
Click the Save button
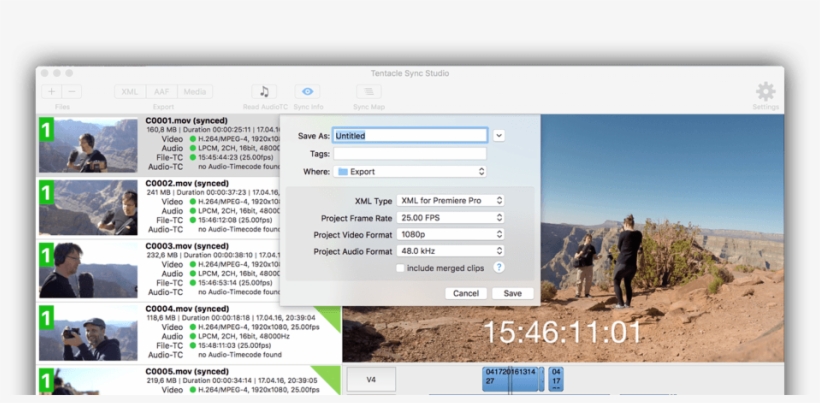[x=512, y=293]
